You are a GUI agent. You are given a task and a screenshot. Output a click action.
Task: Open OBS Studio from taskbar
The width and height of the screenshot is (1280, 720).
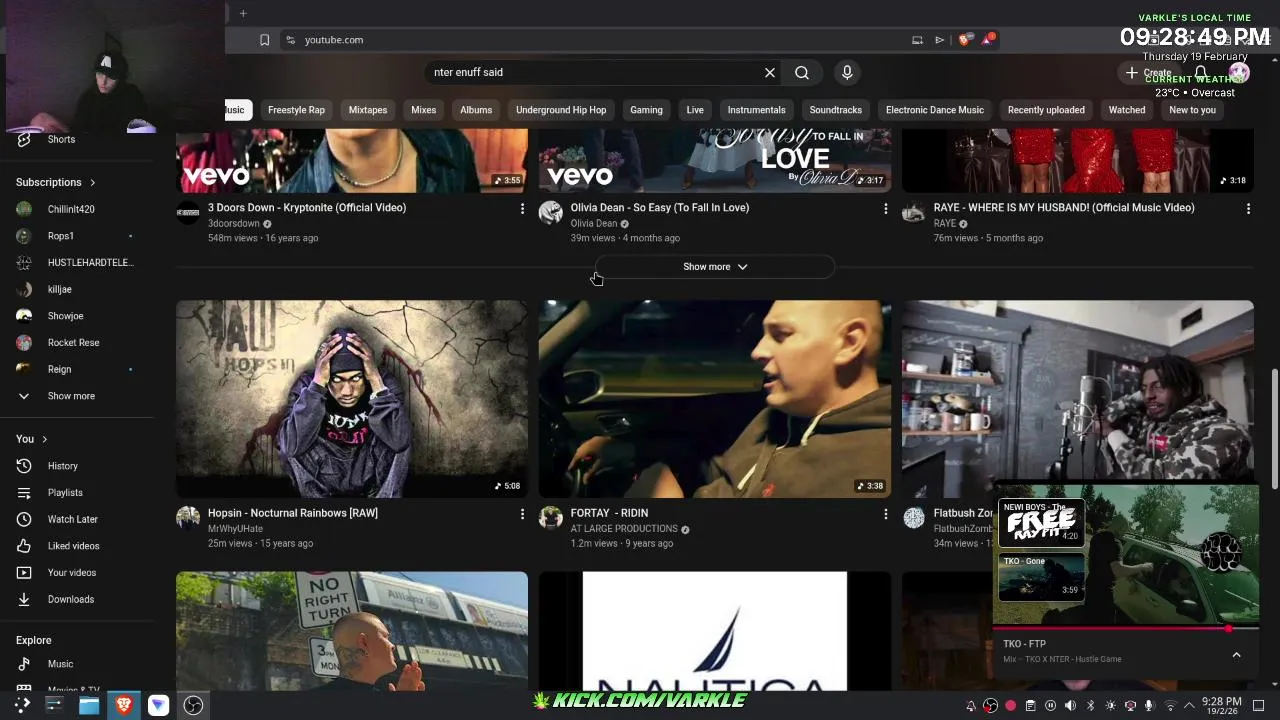pos(194,705)
